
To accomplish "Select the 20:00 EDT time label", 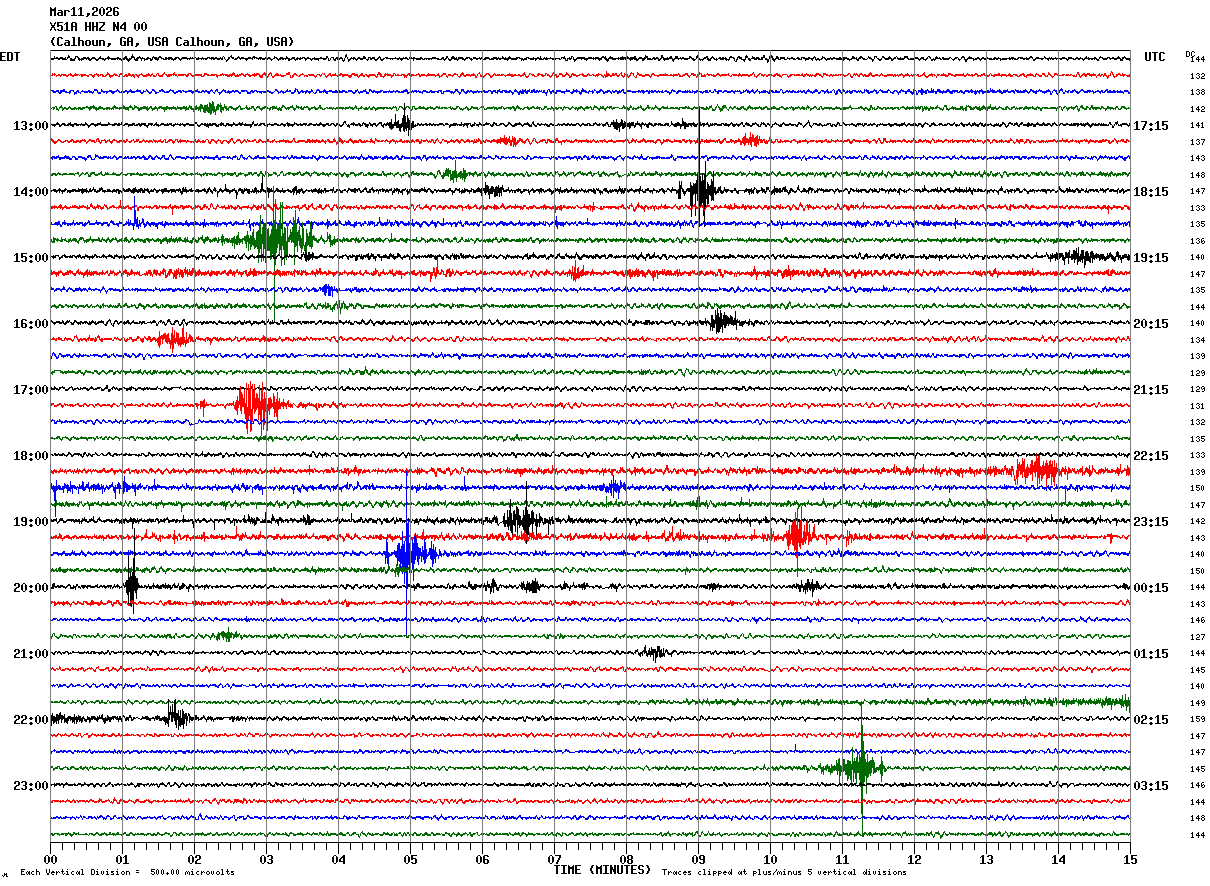I will click(31, 588).
